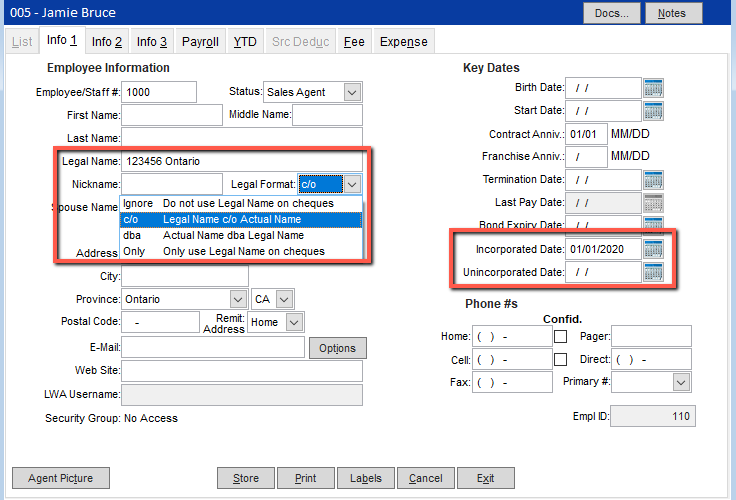Click the Cancel button

pyautogui.click(x=426, y=478)
